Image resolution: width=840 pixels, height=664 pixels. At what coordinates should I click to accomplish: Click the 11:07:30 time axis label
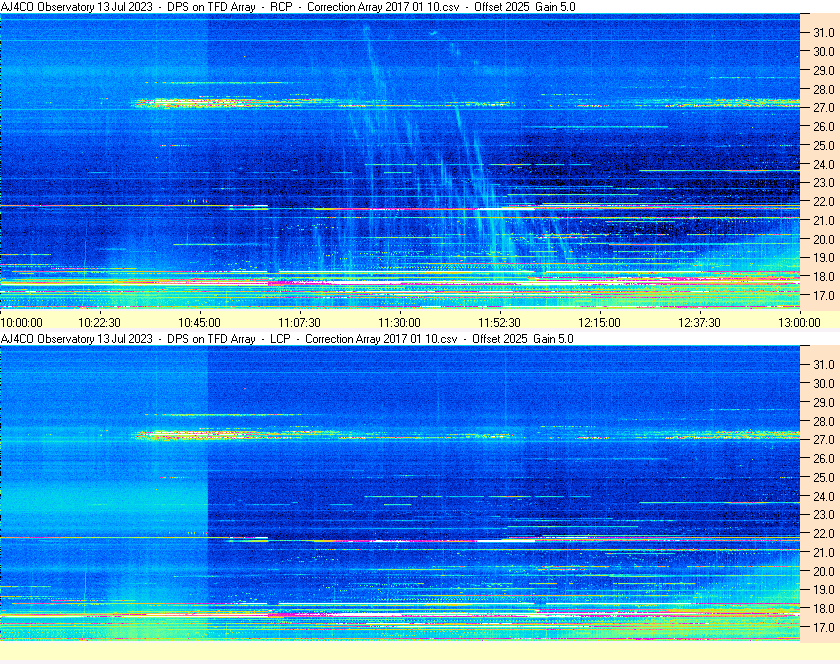tap(299, 323)
